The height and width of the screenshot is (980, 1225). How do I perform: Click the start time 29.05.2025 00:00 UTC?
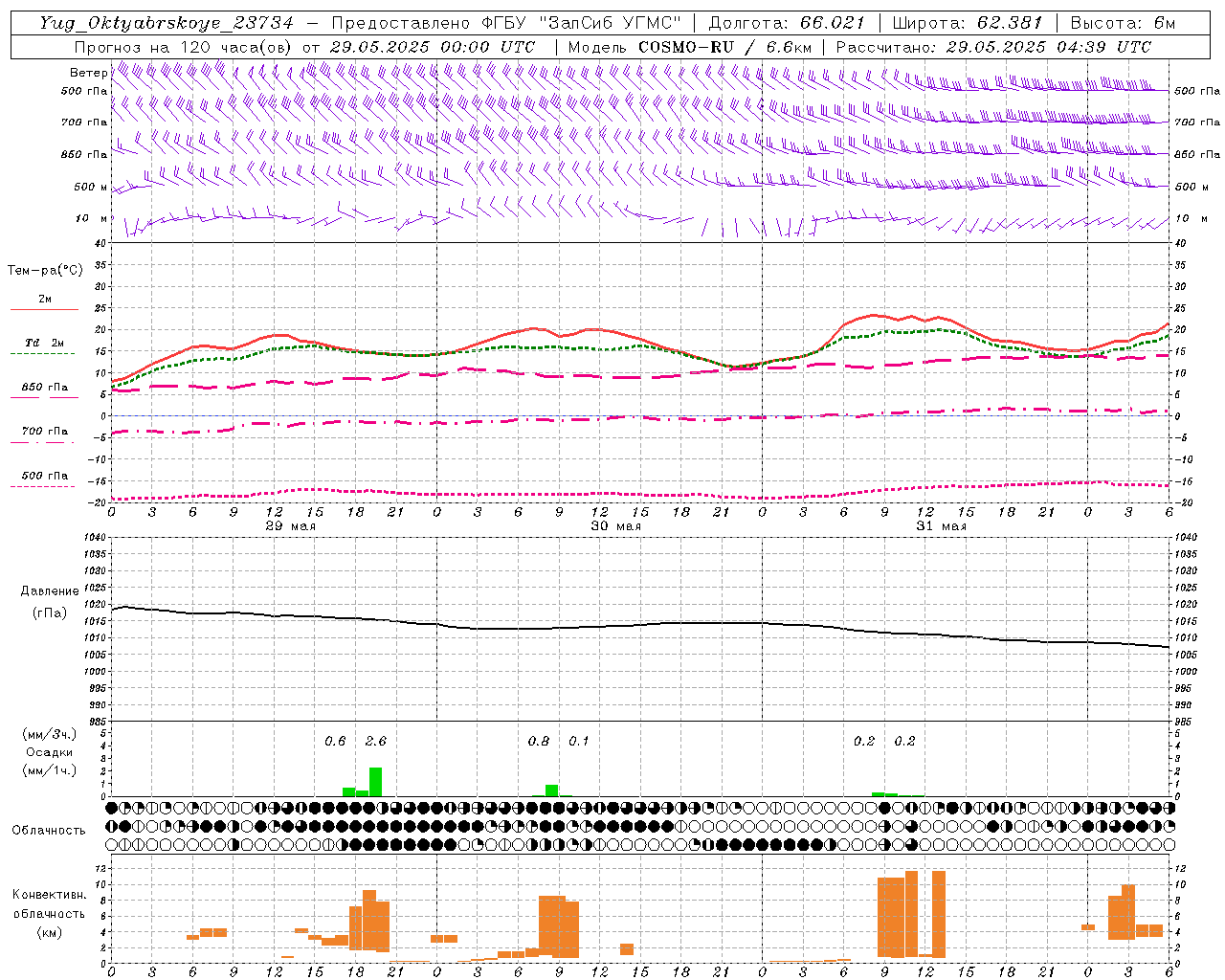click(433, 47)
